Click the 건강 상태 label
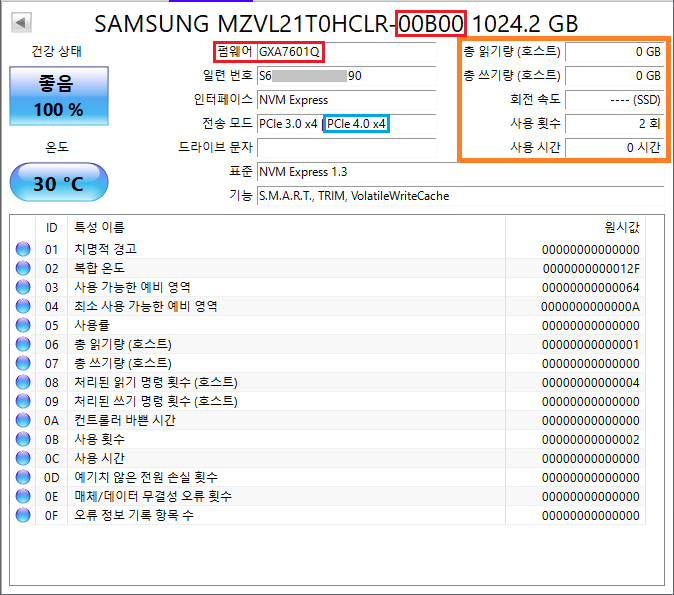 coord(56,52)
